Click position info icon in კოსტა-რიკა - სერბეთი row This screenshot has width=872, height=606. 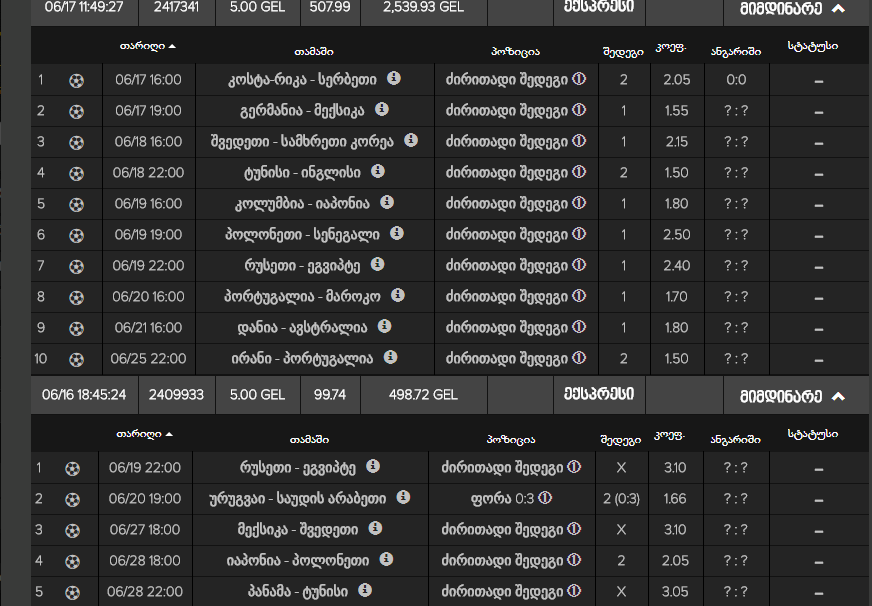click(579, 79)
